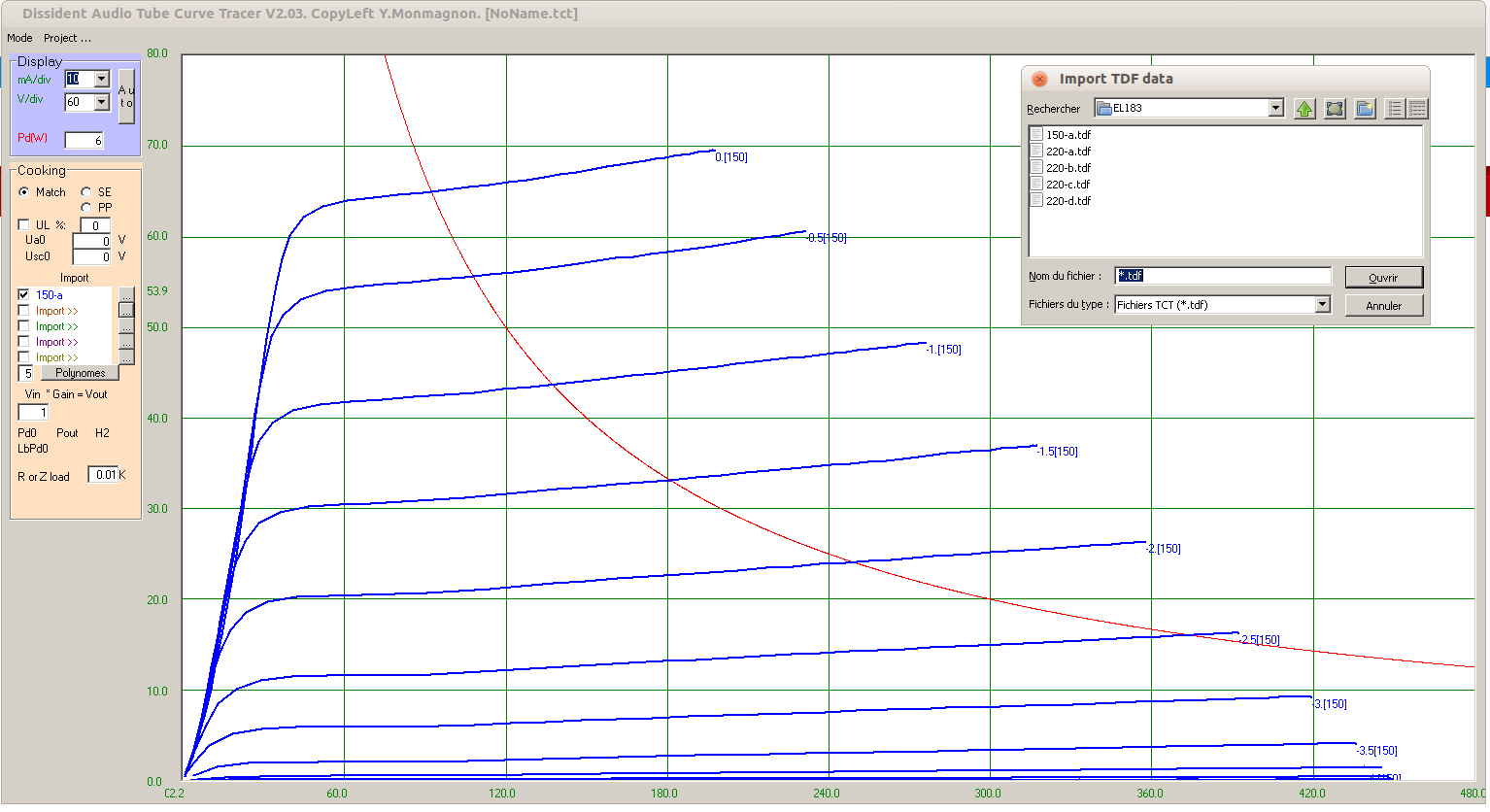Click the Ouvrir button
The image size is (1490, 812).
tap(1384, 278)
